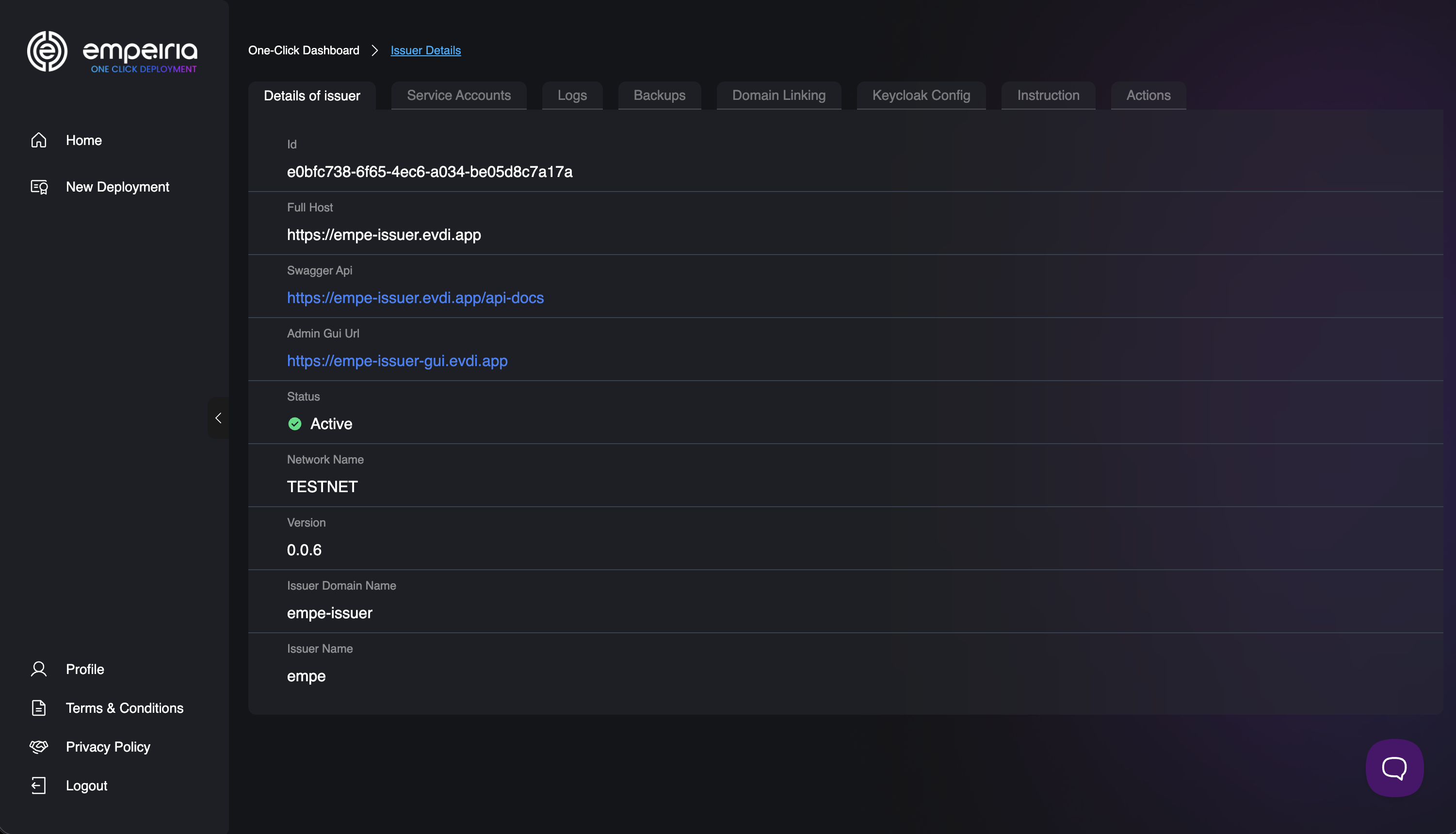
Task: Open the Actions tab
Action: (x=1149, y=95)
